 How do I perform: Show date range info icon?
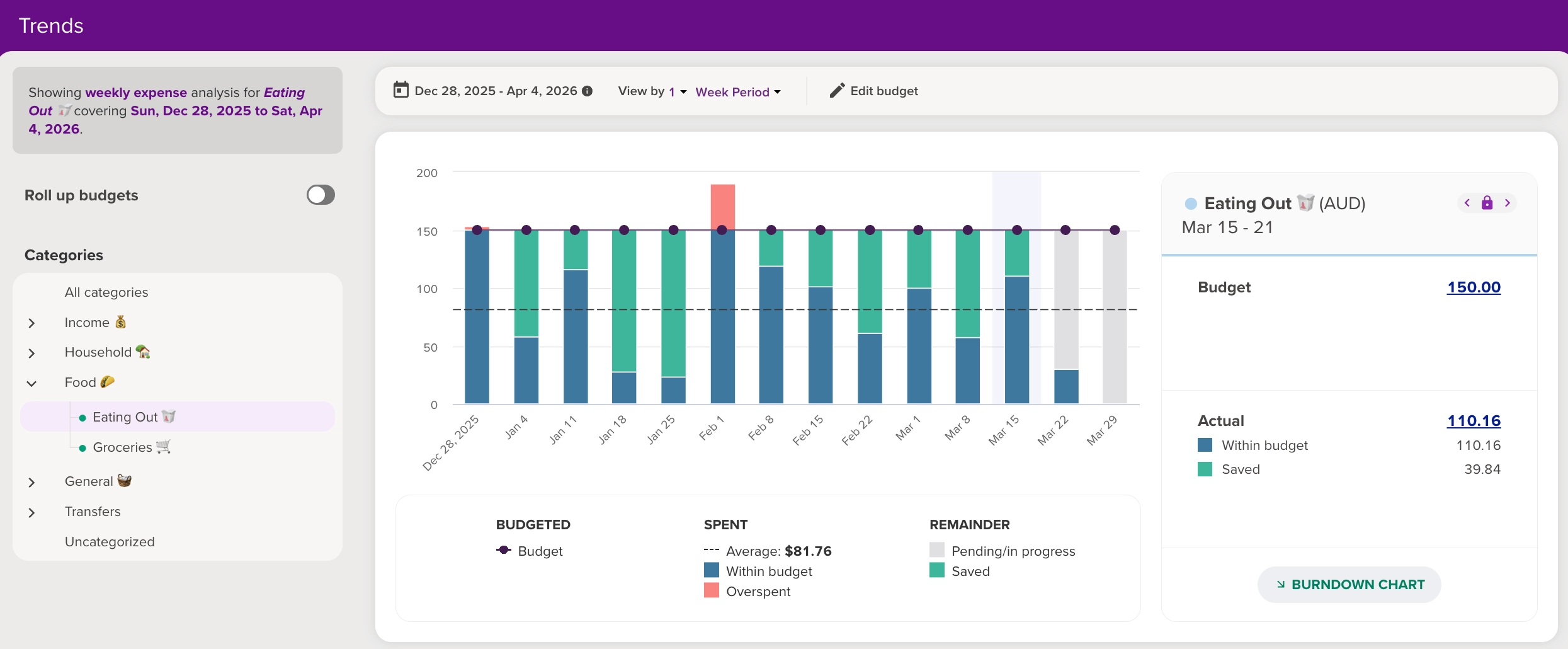click(x=588, y=91)
